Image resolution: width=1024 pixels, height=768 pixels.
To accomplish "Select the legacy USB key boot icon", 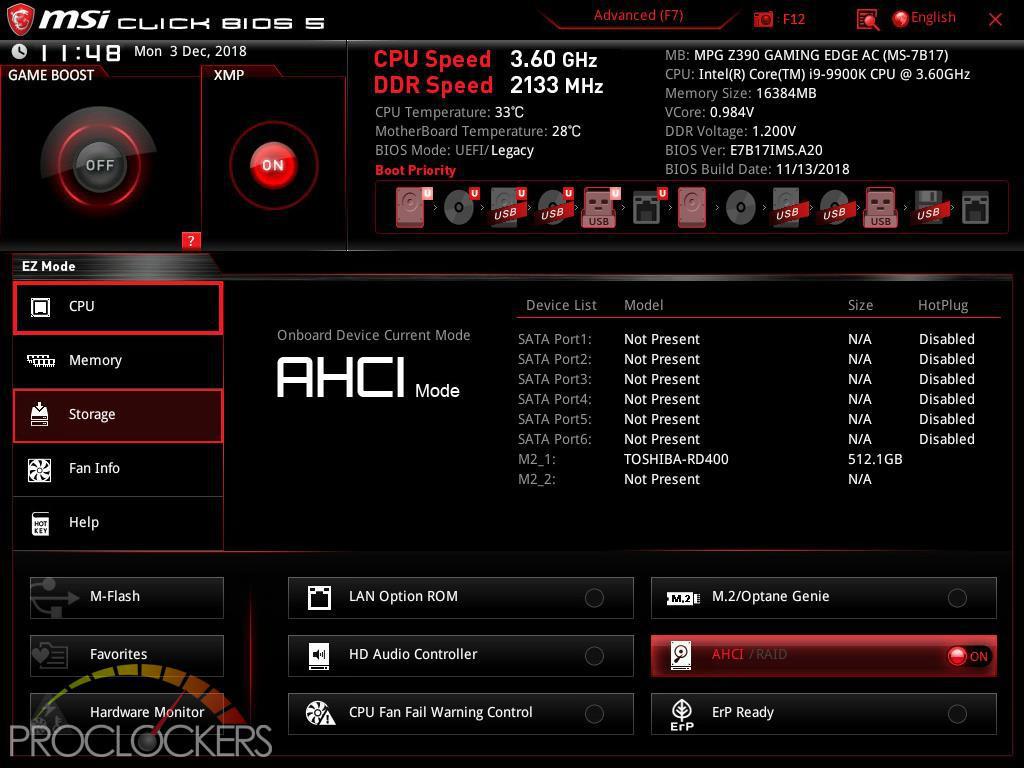I will pyautogui.click(x=880, y=207).
